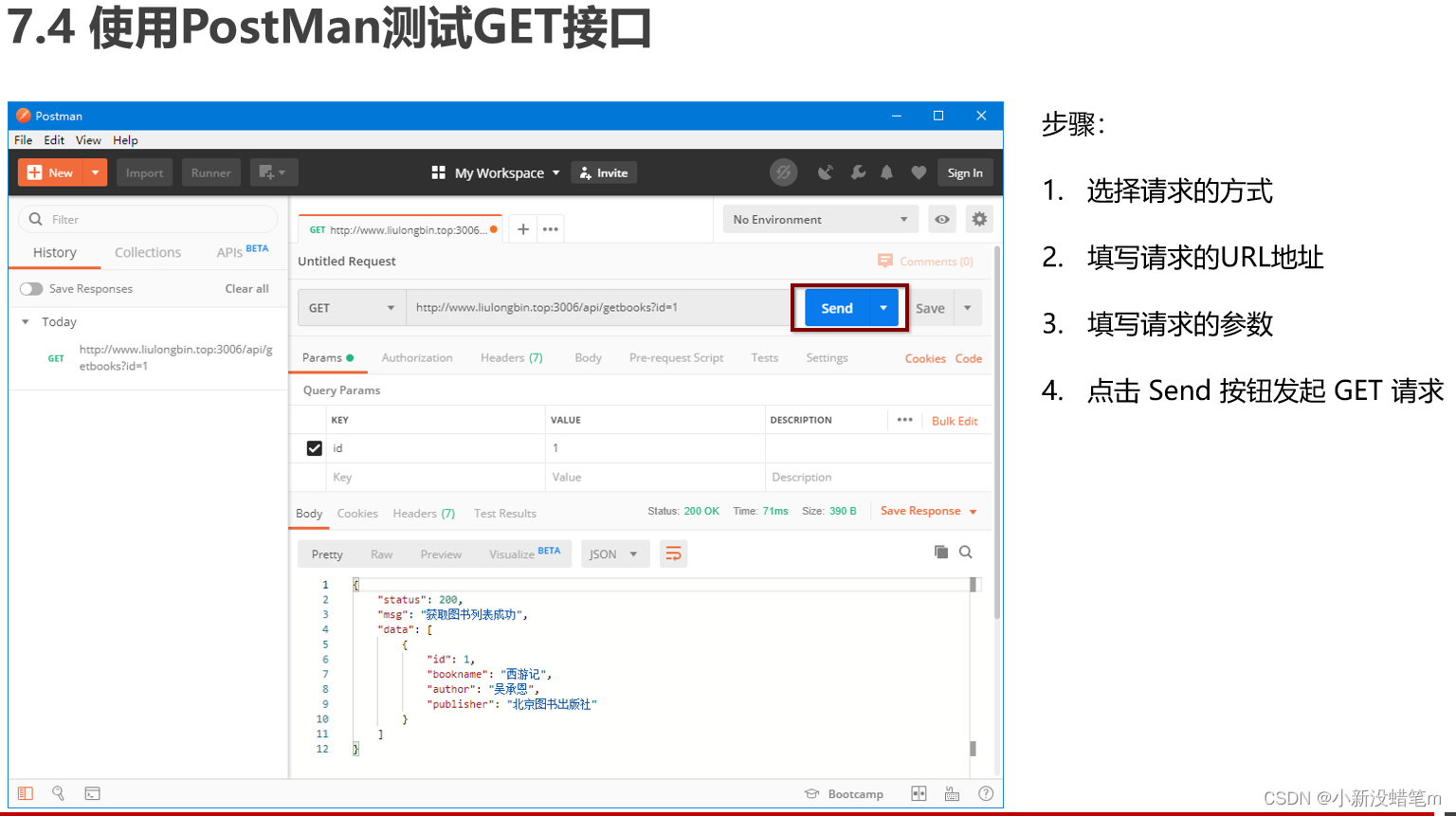Open the Runner
This screenshot has height=816, width=1456.
coord(210,172)
